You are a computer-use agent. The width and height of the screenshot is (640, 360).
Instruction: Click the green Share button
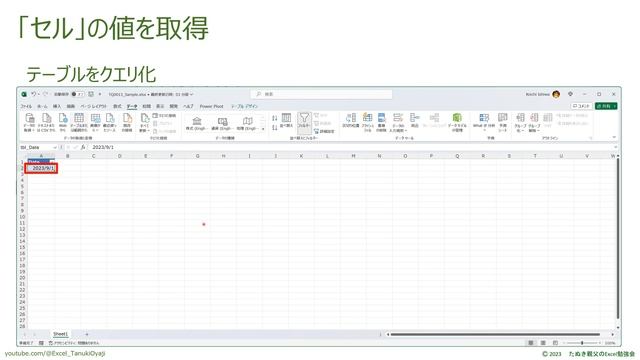click(606, 106)
